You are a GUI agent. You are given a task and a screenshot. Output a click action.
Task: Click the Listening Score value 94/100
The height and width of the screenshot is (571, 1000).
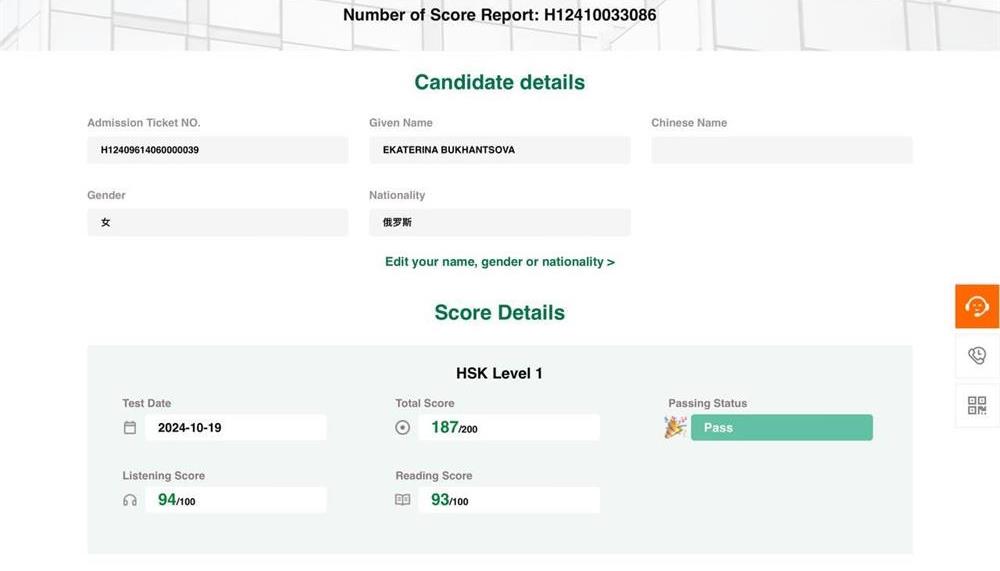click(235, 500)
